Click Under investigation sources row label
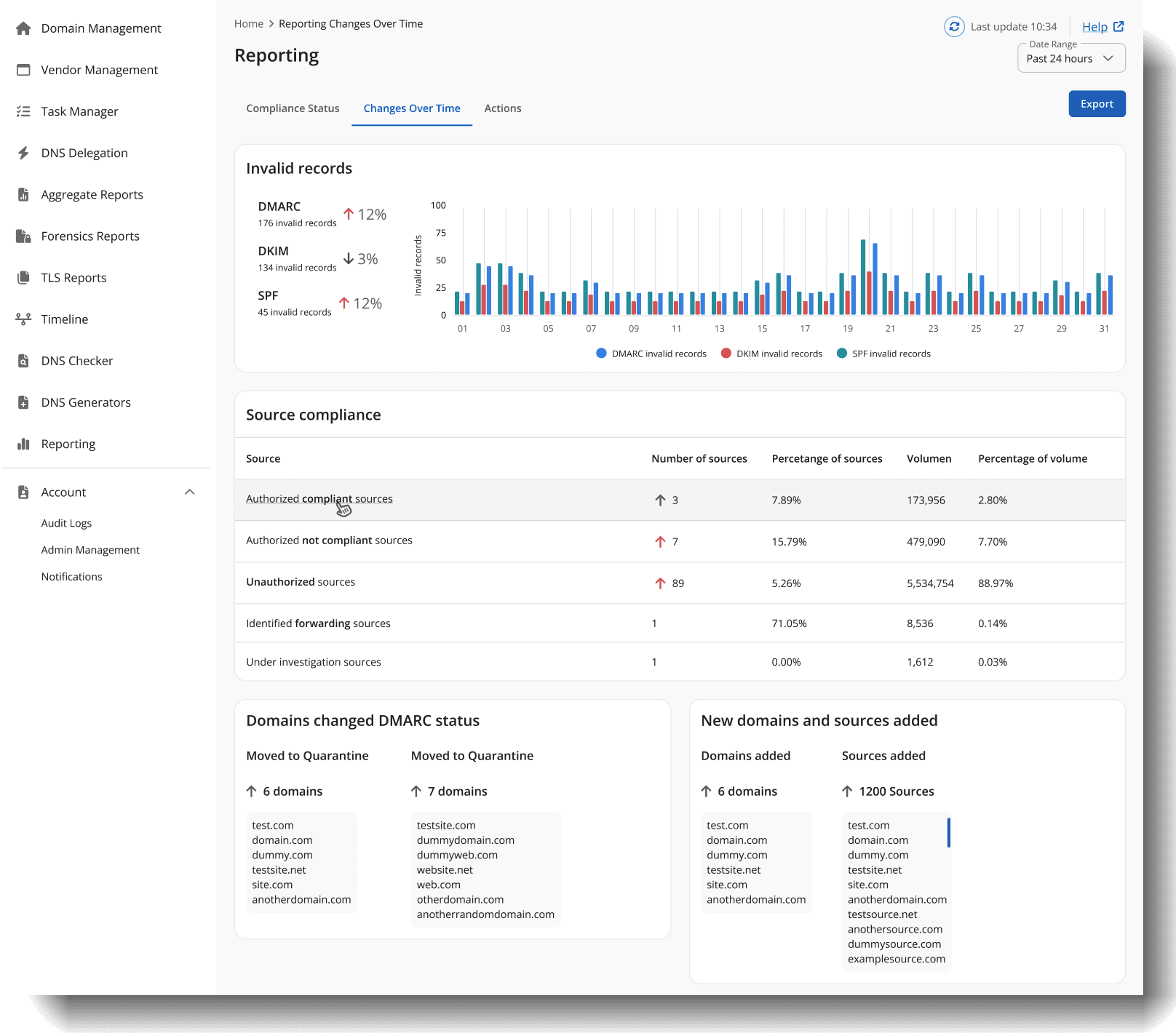The height and width of the screenshot is (1033, 1176). pyautogui.click(x=314, y=662)
